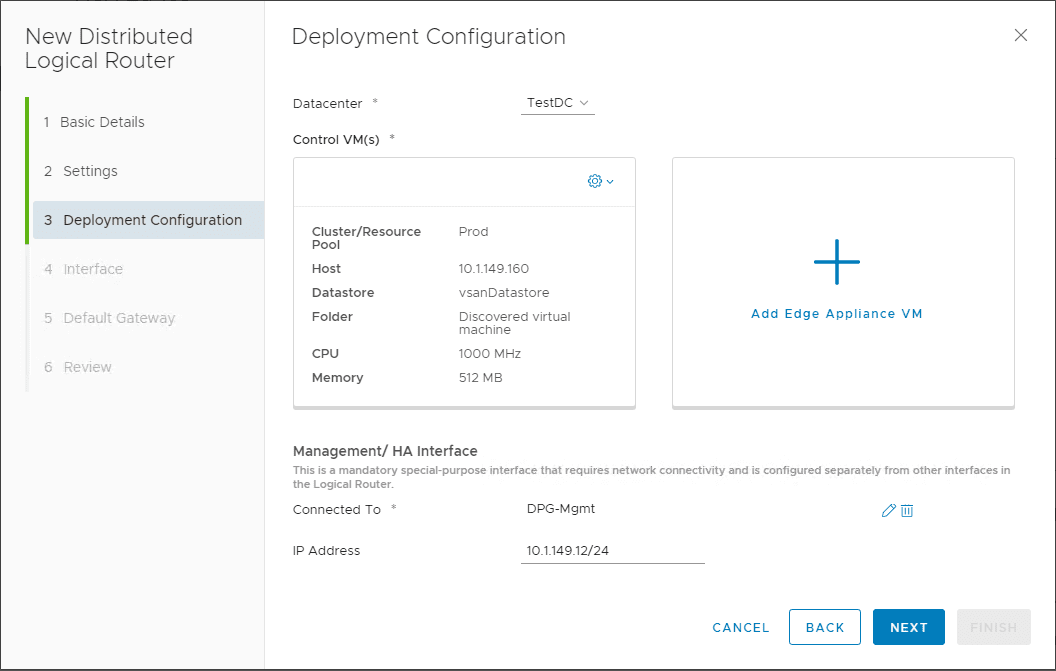1056x671 pixels.
Task: Close the Deployment Configuration dialog
Action: click(x=1021, y=35)
